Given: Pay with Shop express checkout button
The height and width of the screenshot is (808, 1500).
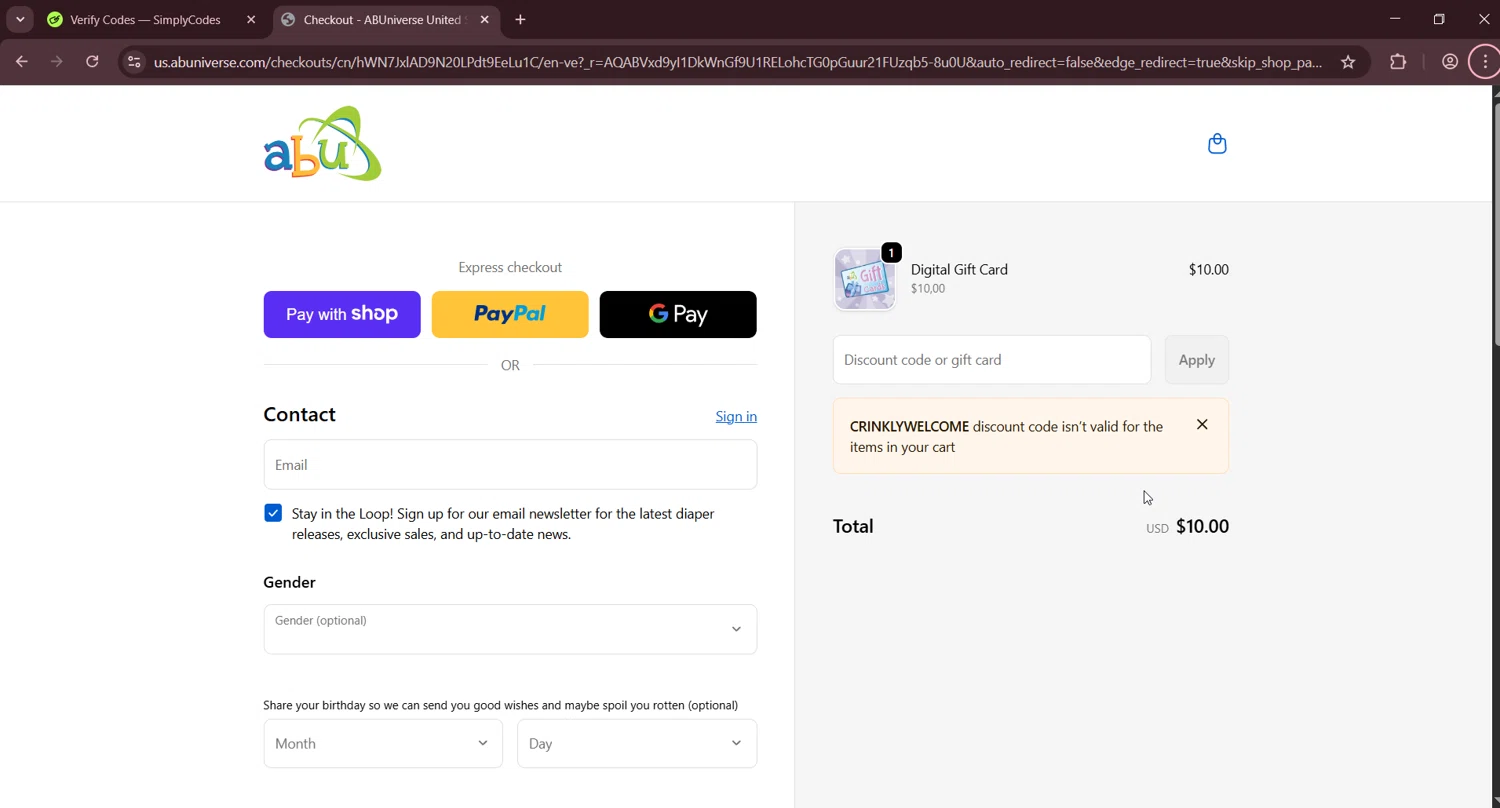Looking at the screenshot, I should pyautogui.click(x=342, y=314).
